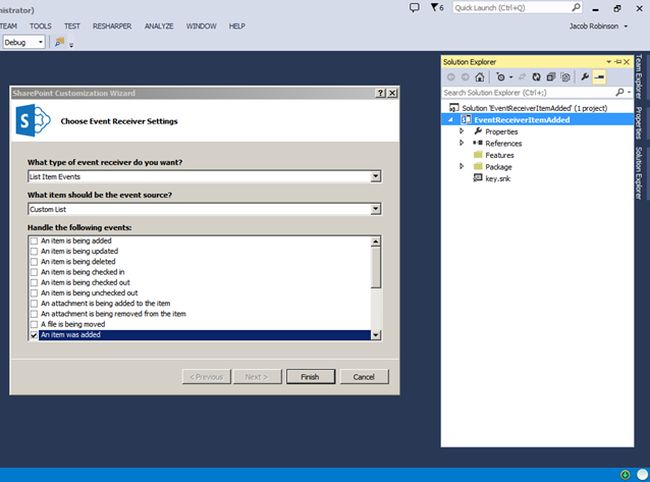This screenshot has width=650, height=482.
Task: Expand the Package node in Solution Explorer
Action: tap(461, 166)
